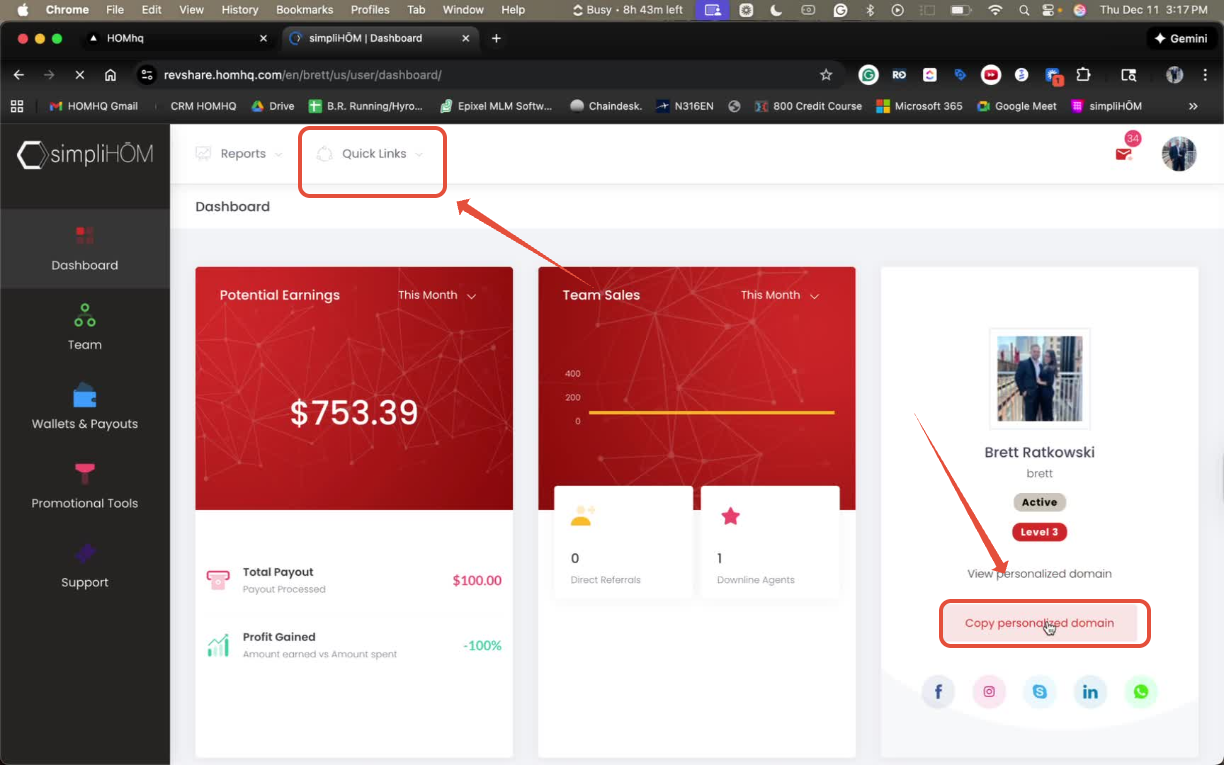Share on WhatsApp icon
This screenshot has height=765, width=1224.
tap(1141, 692)
